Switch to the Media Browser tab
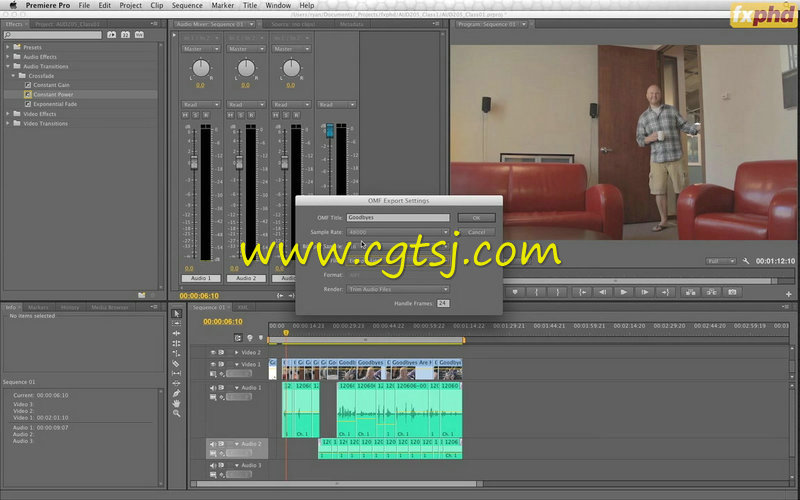Screen dimensions: 800x500 click(x=110, y=308)
